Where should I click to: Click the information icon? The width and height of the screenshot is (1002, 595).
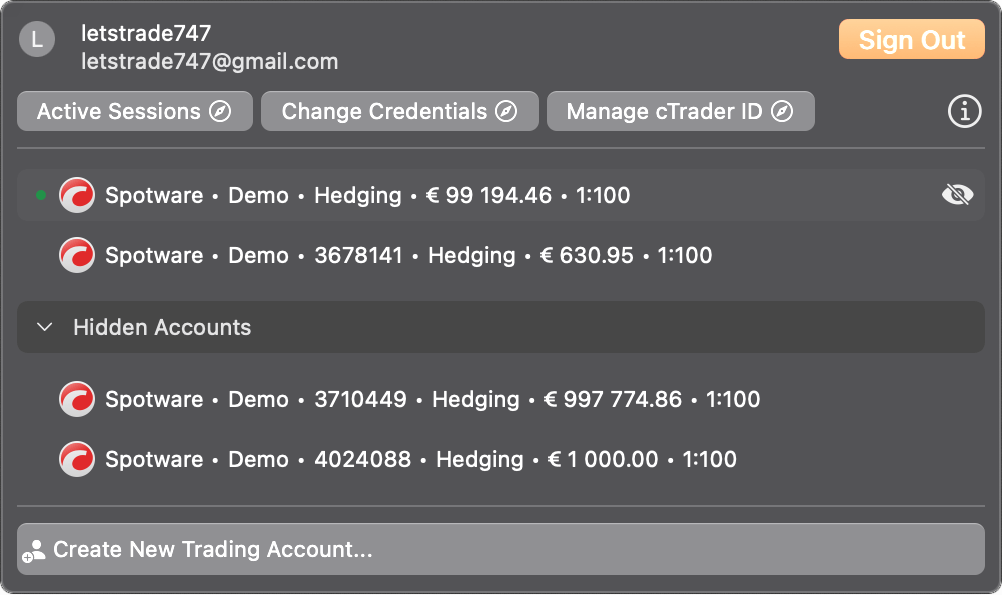click(964, 112)
